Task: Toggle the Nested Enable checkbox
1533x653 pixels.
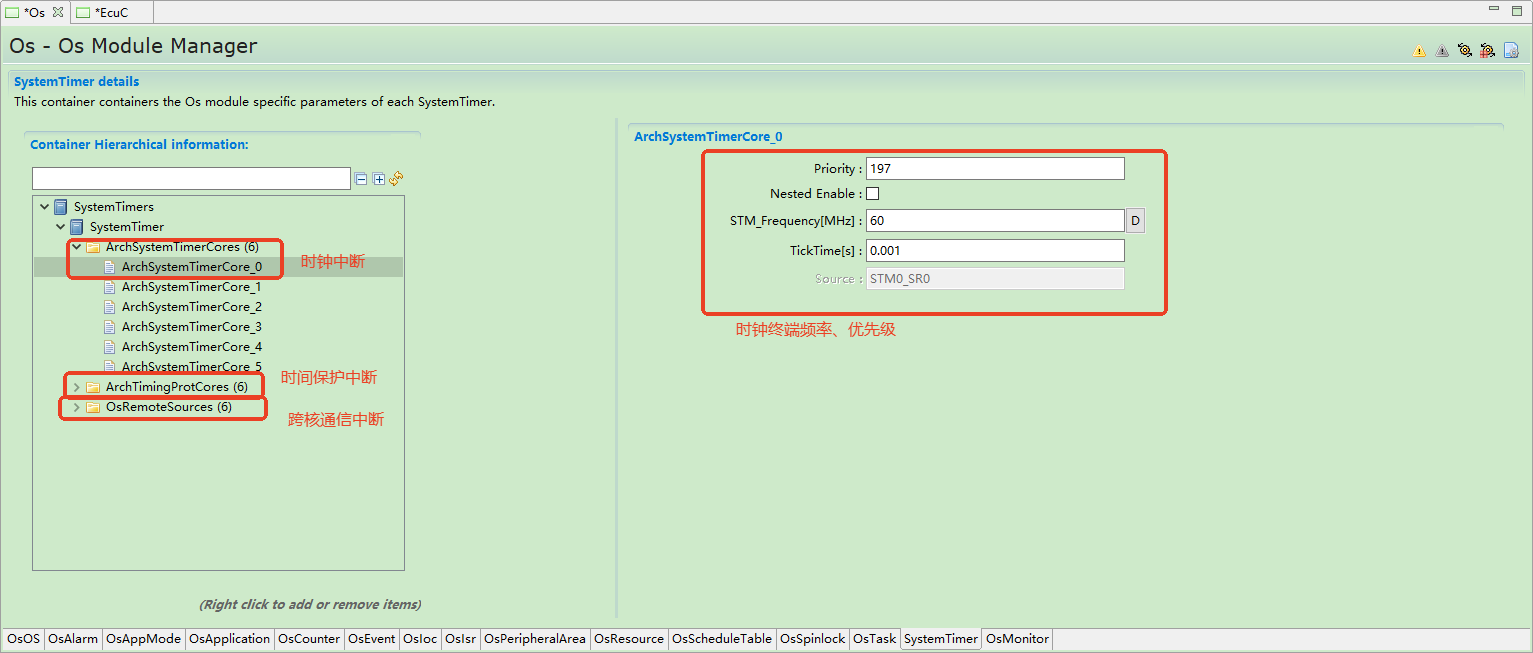Action: click(872, 194)
